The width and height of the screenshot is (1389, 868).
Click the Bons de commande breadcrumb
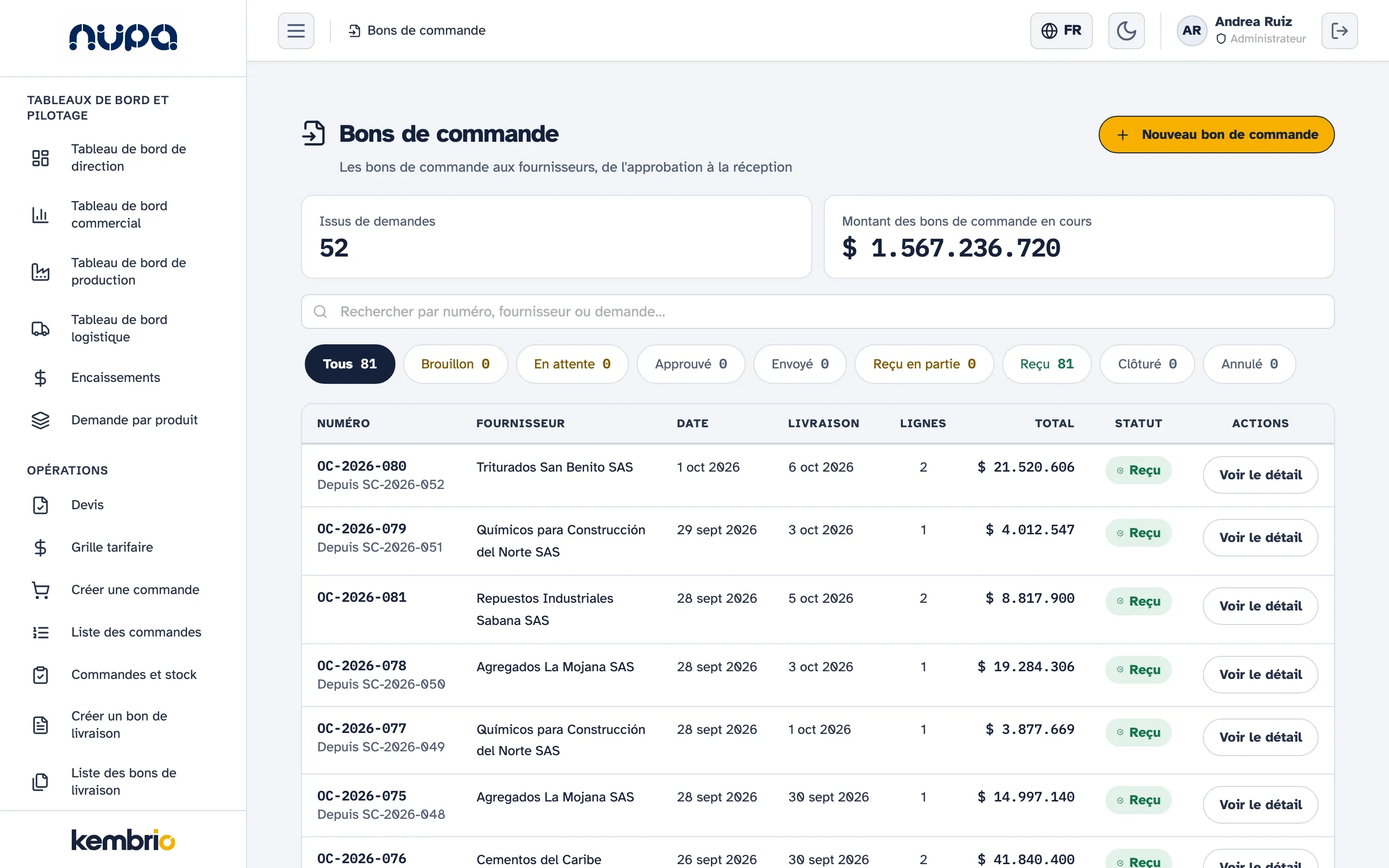tap(417, 30)
